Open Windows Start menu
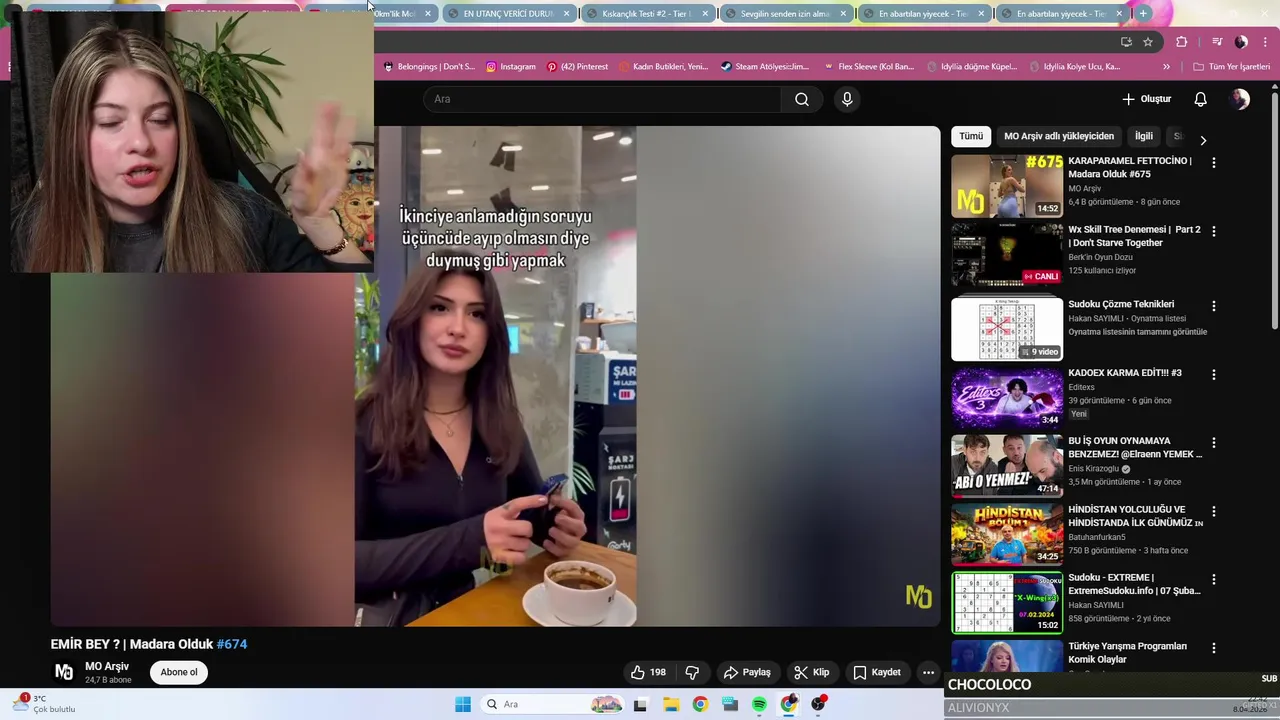Screen dimensions: 1280x720 click(x=463, y=704)
